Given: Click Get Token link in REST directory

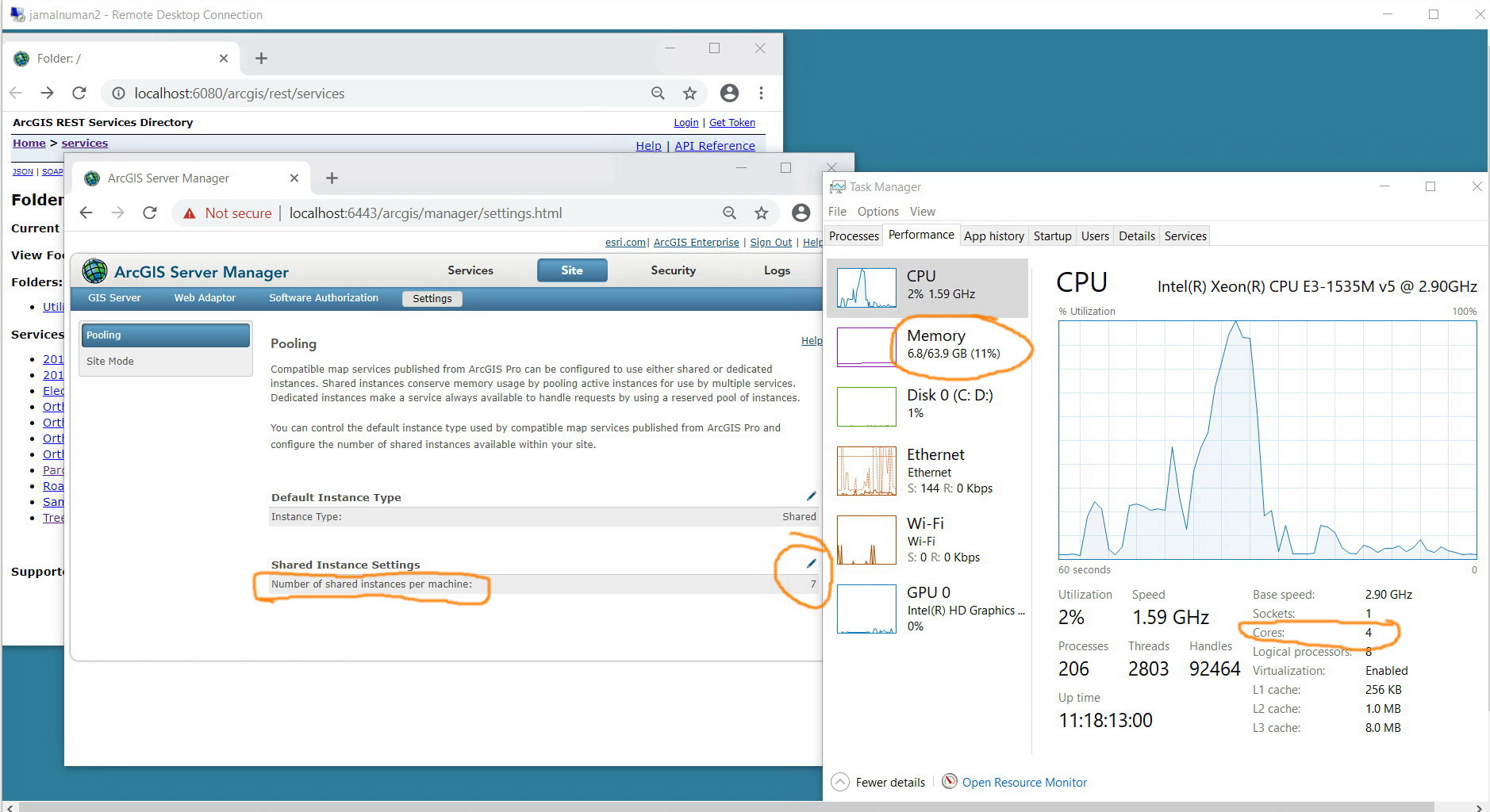Looking at the screenshot, I should [x=732, y=123].
